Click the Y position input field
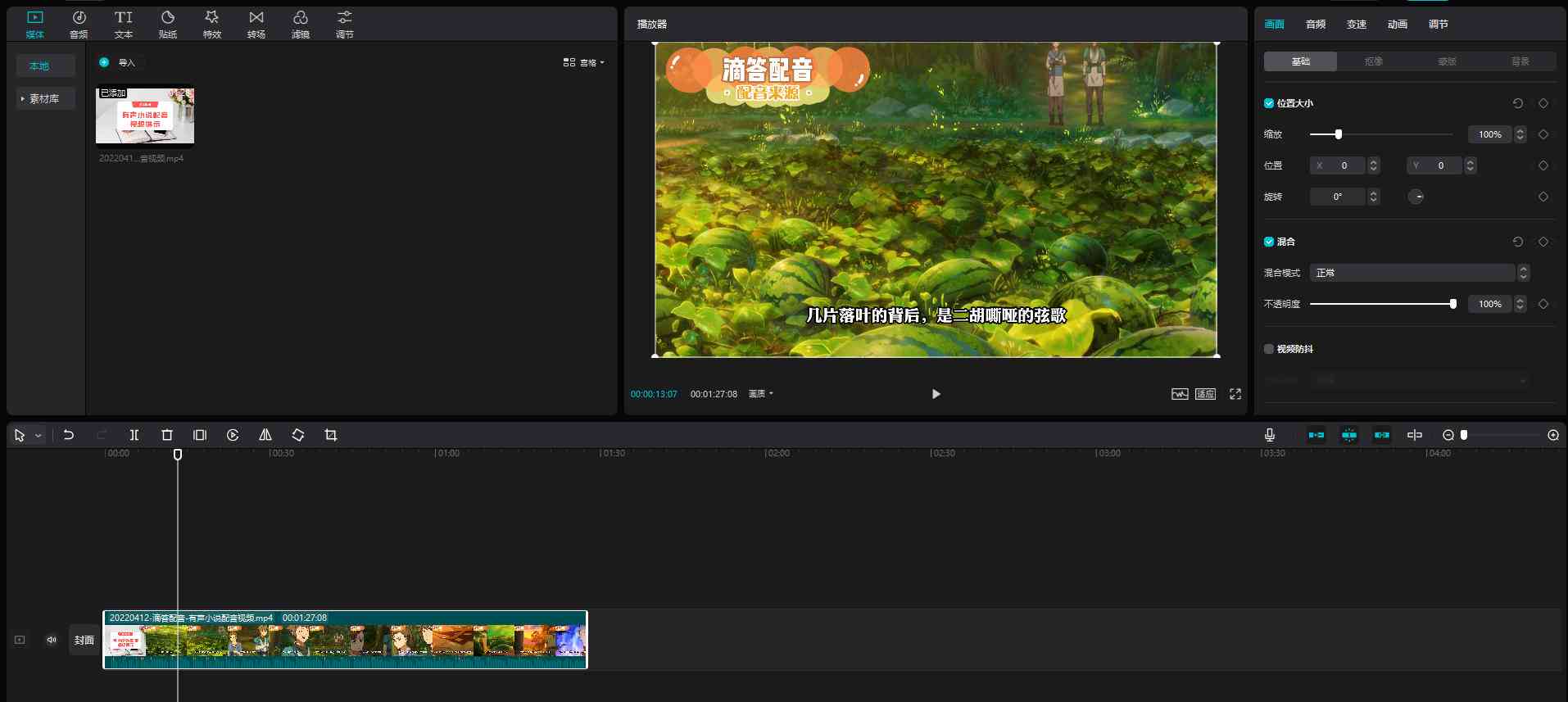The image size is (1568, 702). pos(1434,165)
